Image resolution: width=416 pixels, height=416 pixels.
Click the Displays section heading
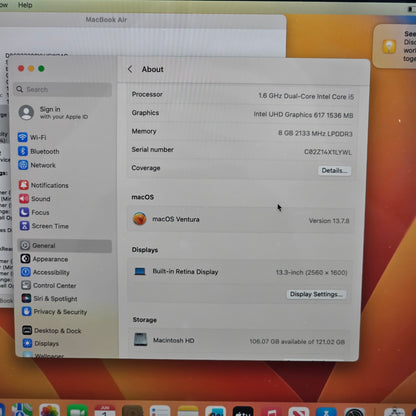point(145,250)
